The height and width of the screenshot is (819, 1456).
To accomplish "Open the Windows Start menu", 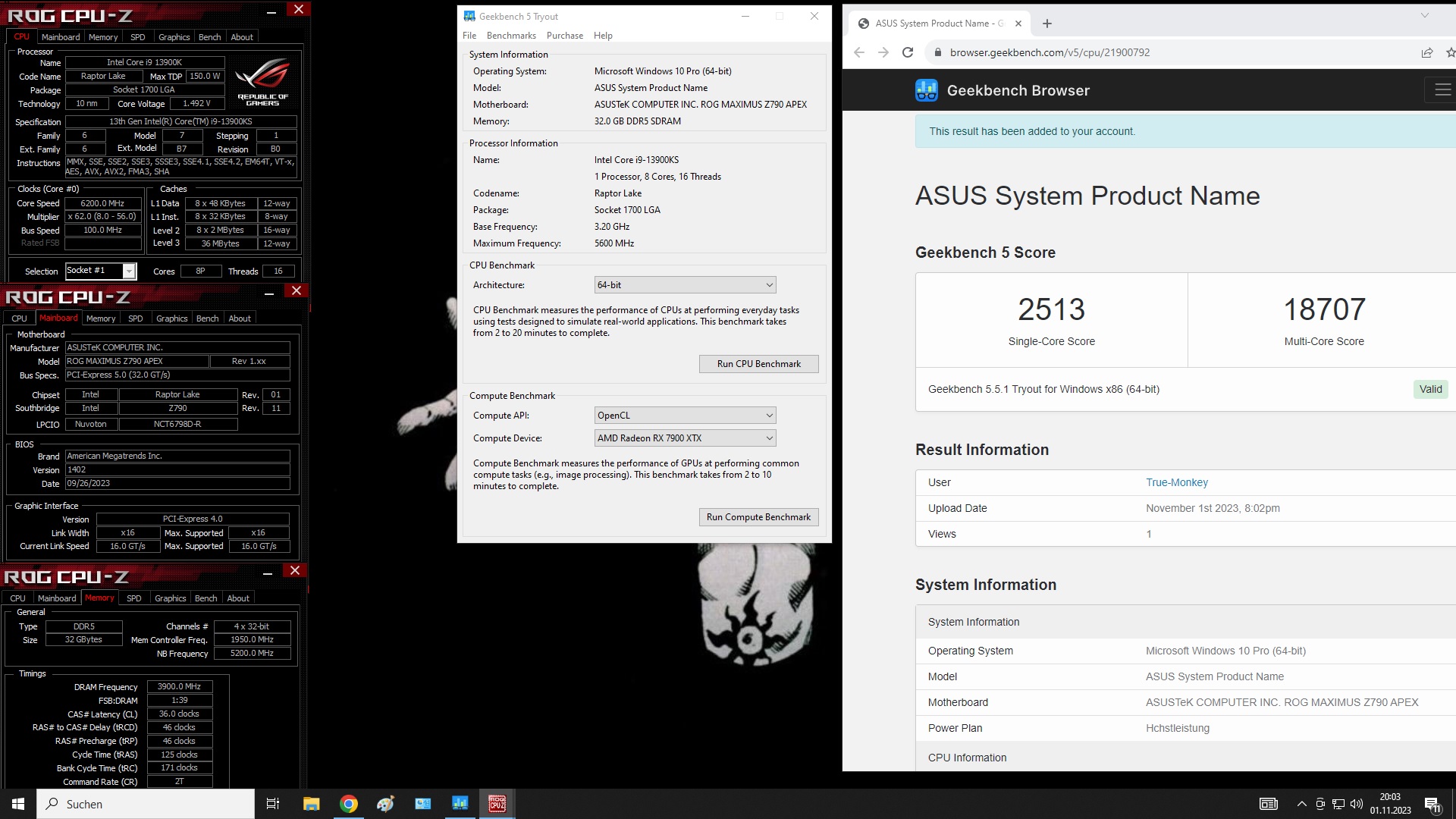I will 18,804.
